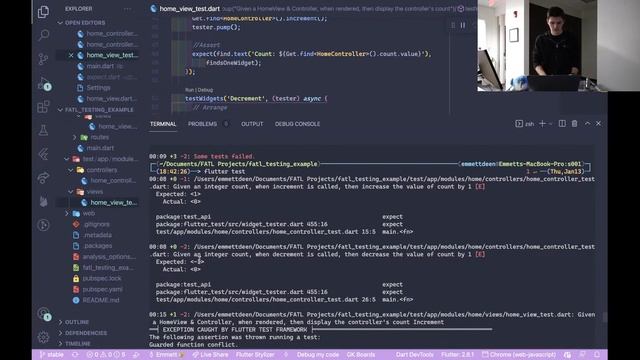Open notifications bell in status bar
This screenshot has height=360, width=640.
pyautogui.click(x=597, y=355)
